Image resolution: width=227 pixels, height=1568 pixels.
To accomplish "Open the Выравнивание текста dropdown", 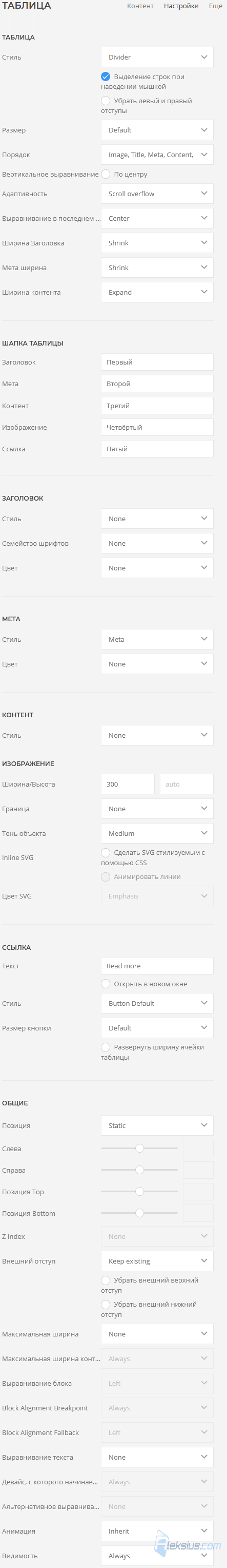I will tap(157, 1457).
